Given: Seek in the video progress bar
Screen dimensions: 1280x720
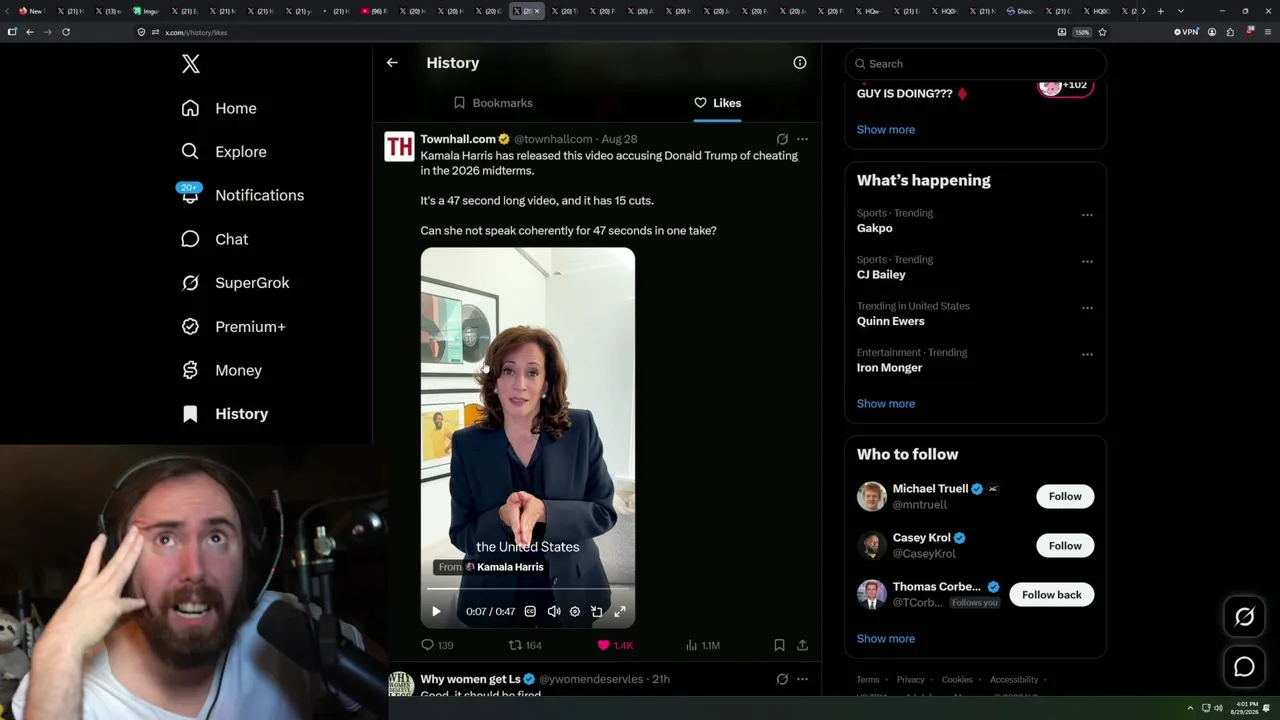Looking at the screenshot, I should 527,589.
